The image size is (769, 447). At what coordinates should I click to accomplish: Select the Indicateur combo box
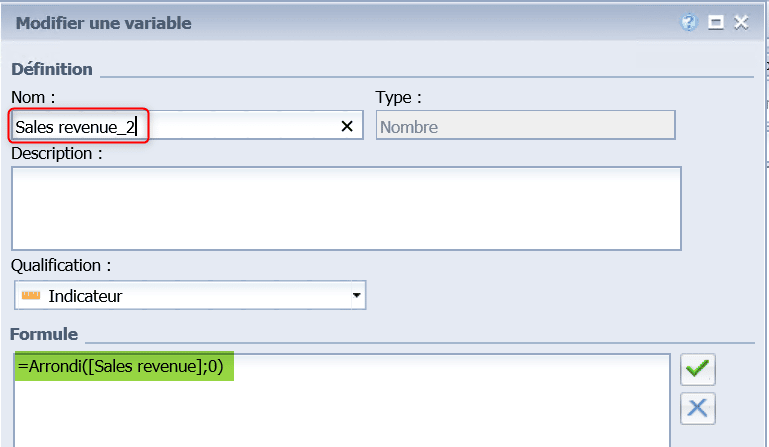point(190,295)
